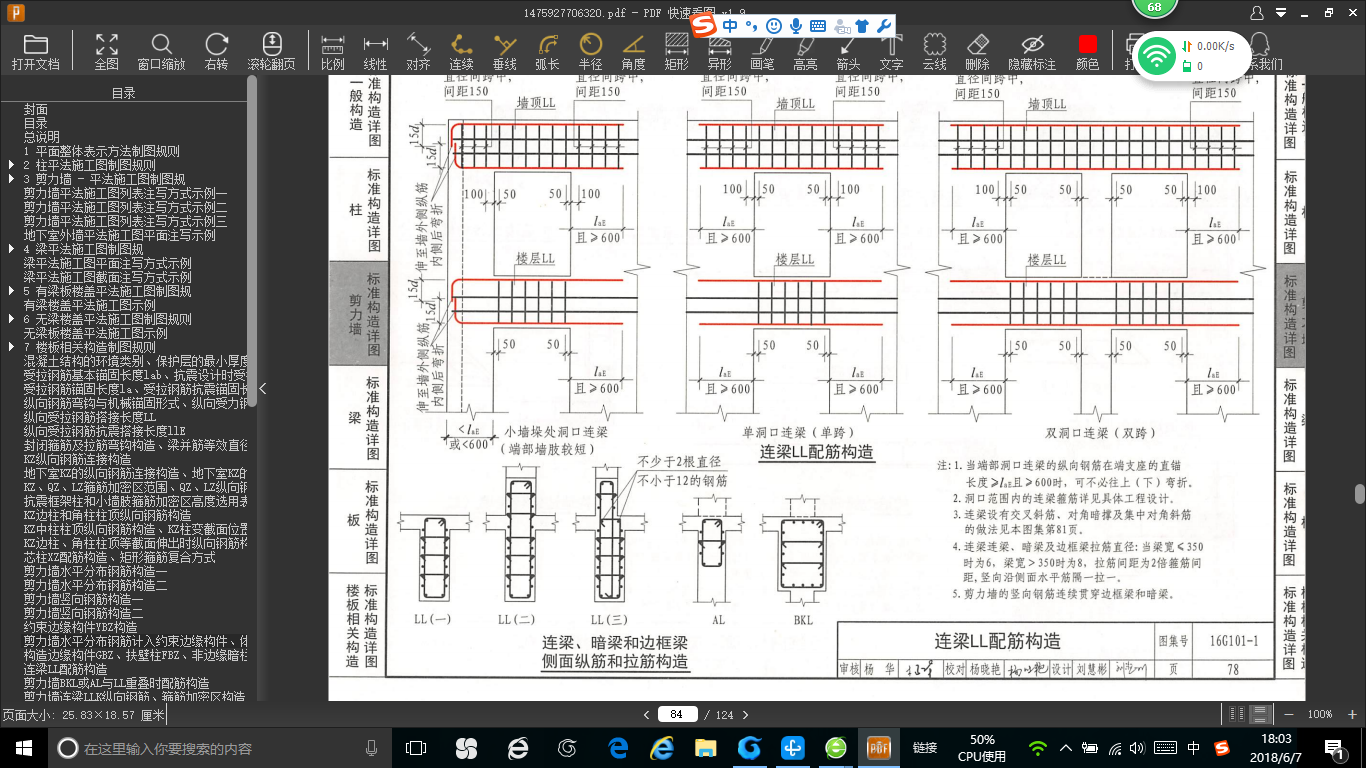Open Sogou emoji smiley panel

[774, 25]
